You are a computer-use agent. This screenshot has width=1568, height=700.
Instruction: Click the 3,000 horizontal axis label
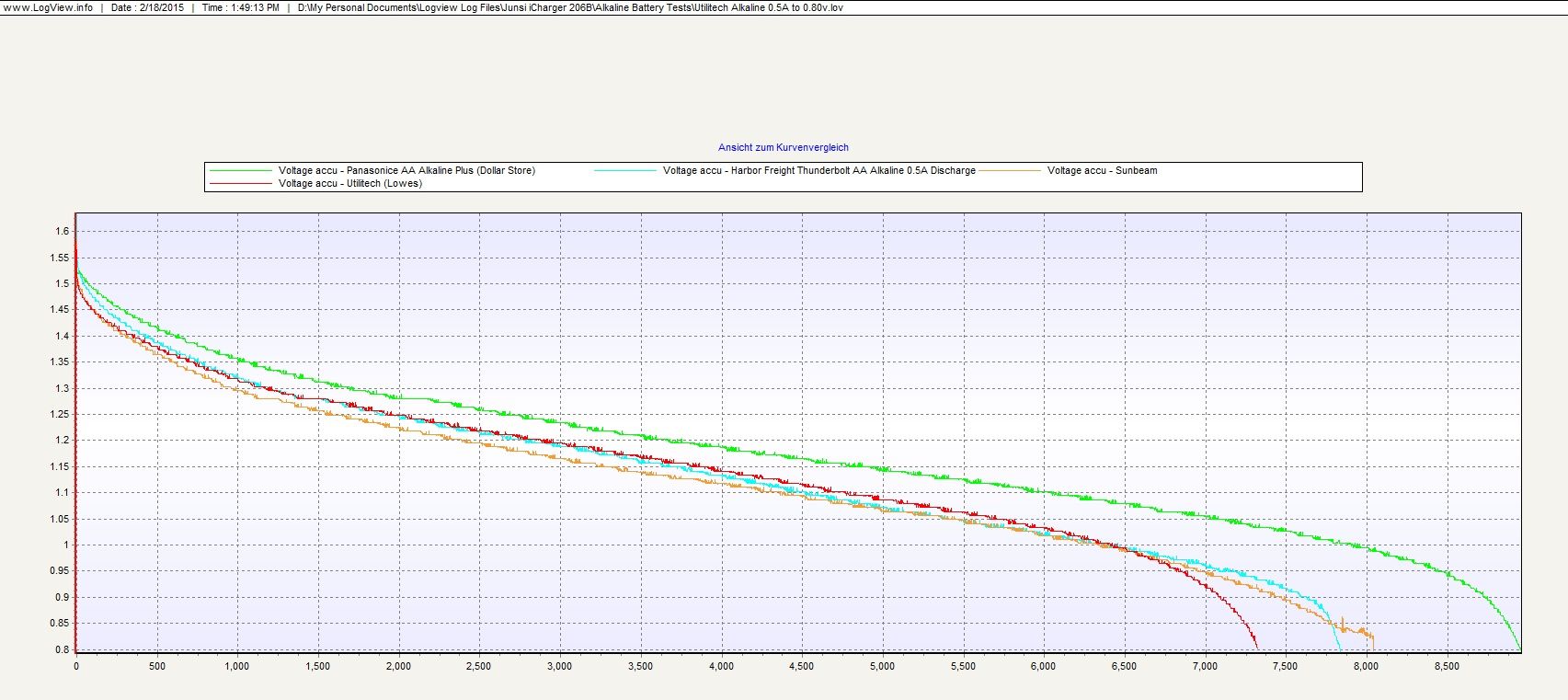pos(559,666)
